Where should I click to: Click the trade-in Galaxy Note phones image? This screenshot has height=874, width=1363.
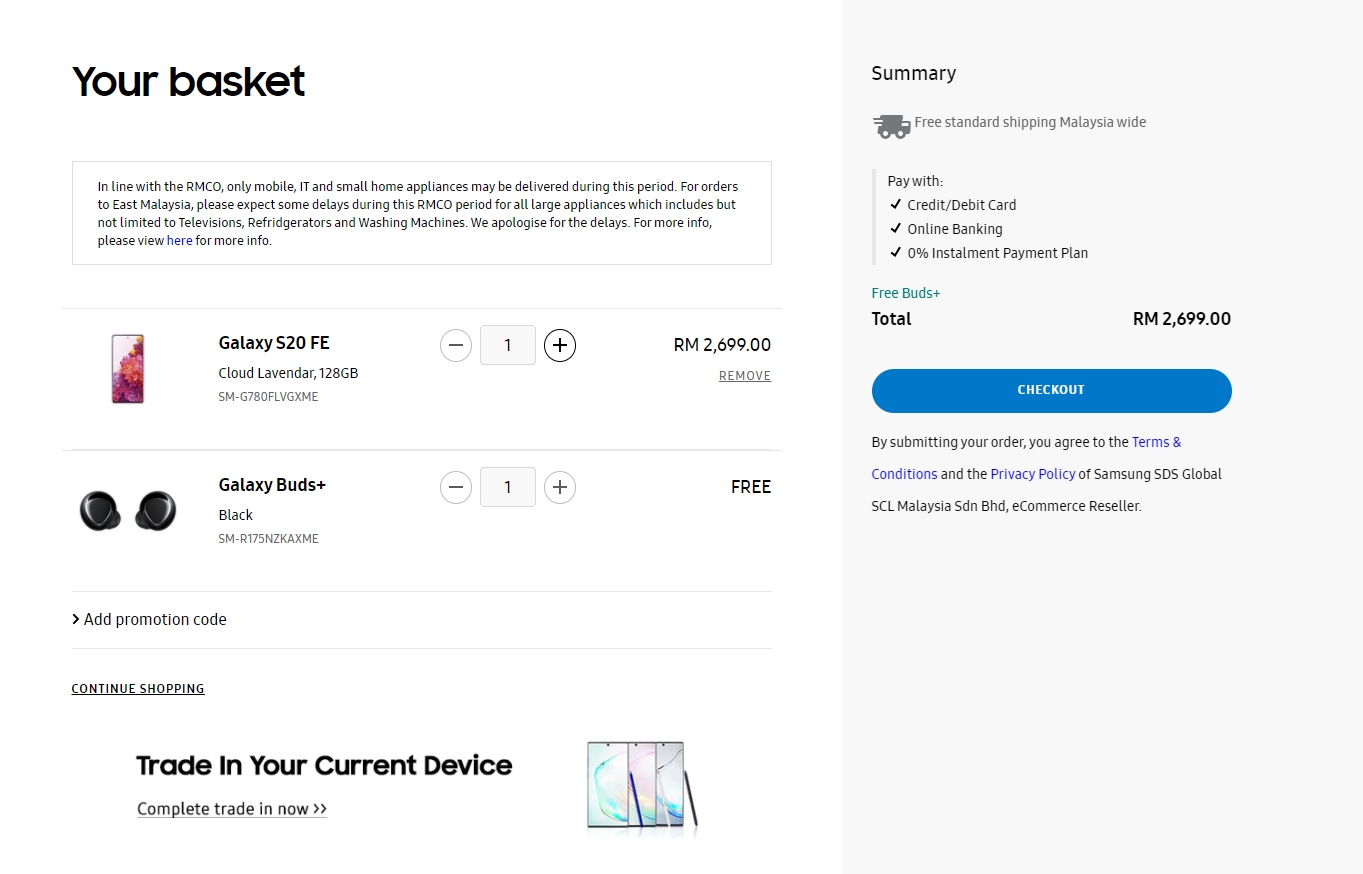[x=641, y=786]
